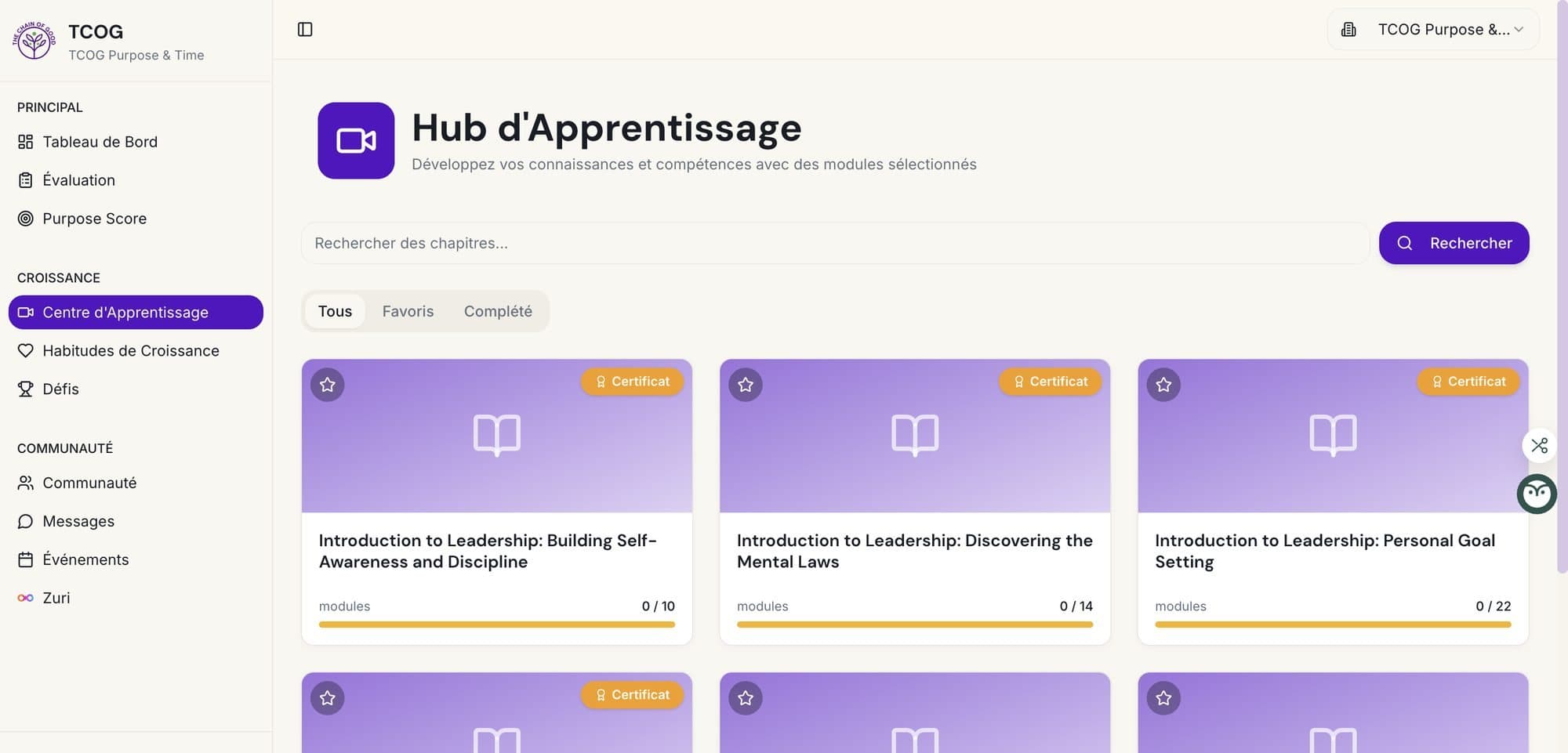
Task: Click the building icon beside TCOG Purpose
Action: point(1348,30)
